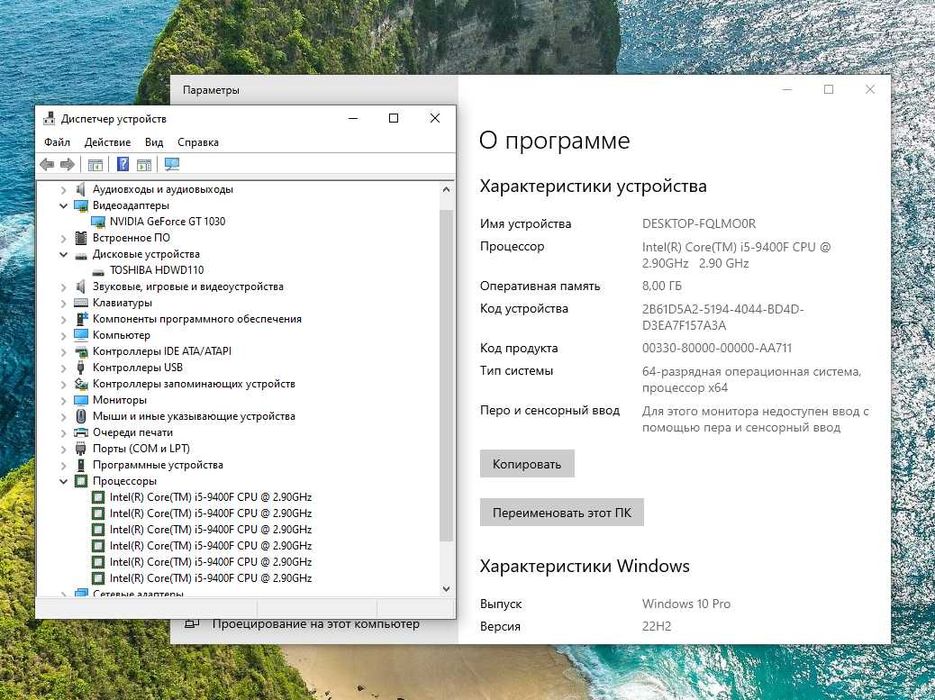Click the blue Help question-mark toolbar icon
Viewport: 935px width, 700px height.
(x=123, y=164)
